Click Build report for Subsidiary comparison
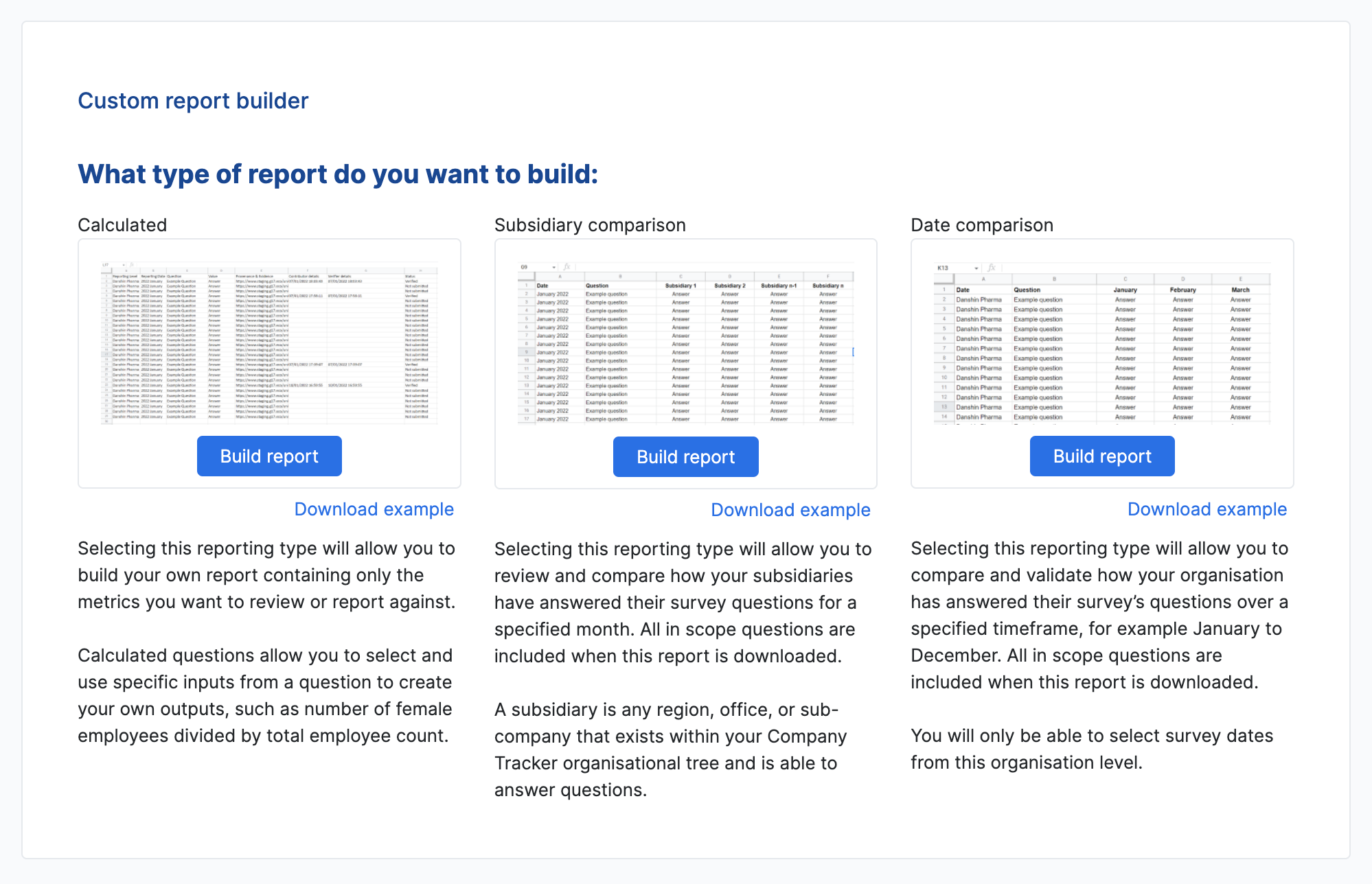 (685, 457)
